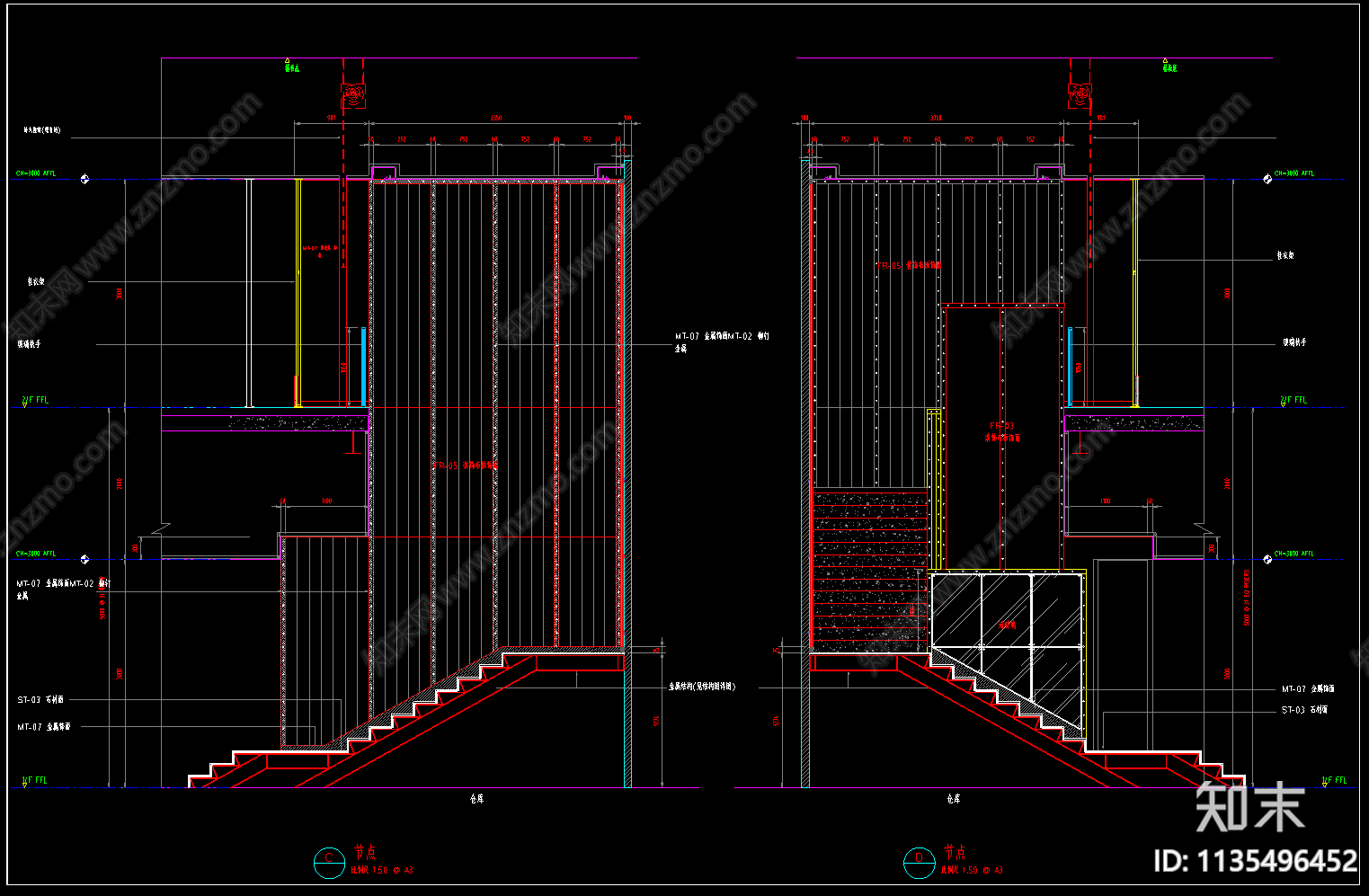The width and height of the screenshot is (1369, 896).
Task: Click the upper-right ceiling height datum target symbol
Action: pyautogui.click(x=1267, y=179)
